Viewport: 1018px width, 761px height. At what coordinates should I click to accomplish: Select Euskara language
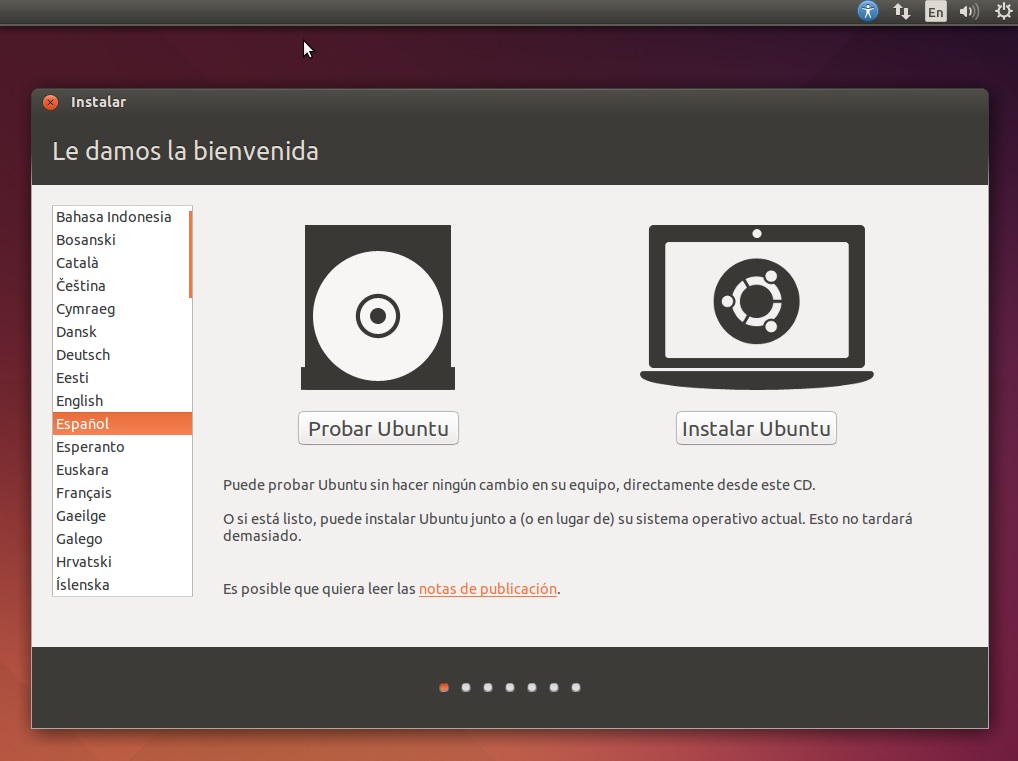(121, 469)
